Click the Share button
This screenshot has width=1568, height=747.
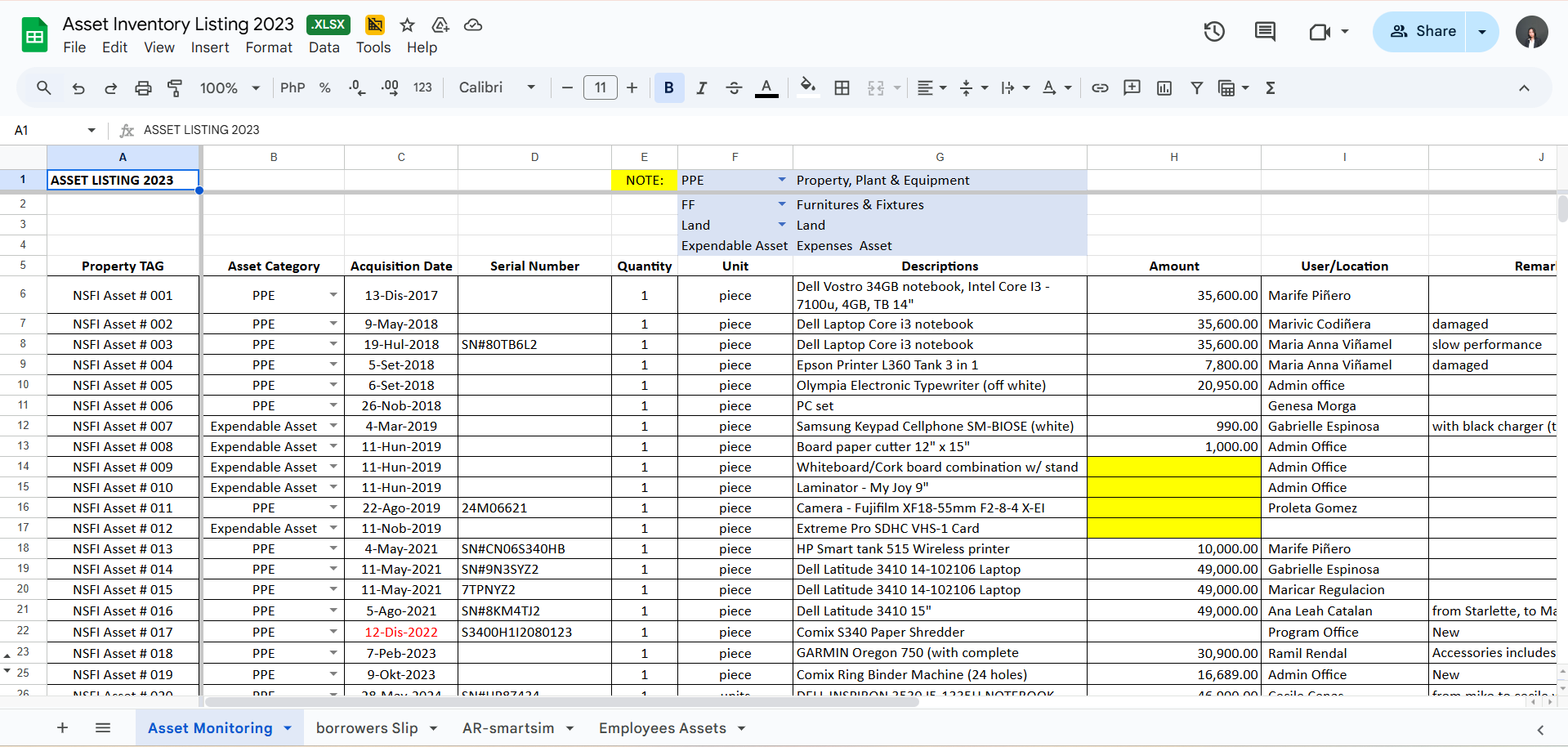[x=1421, y=32]
